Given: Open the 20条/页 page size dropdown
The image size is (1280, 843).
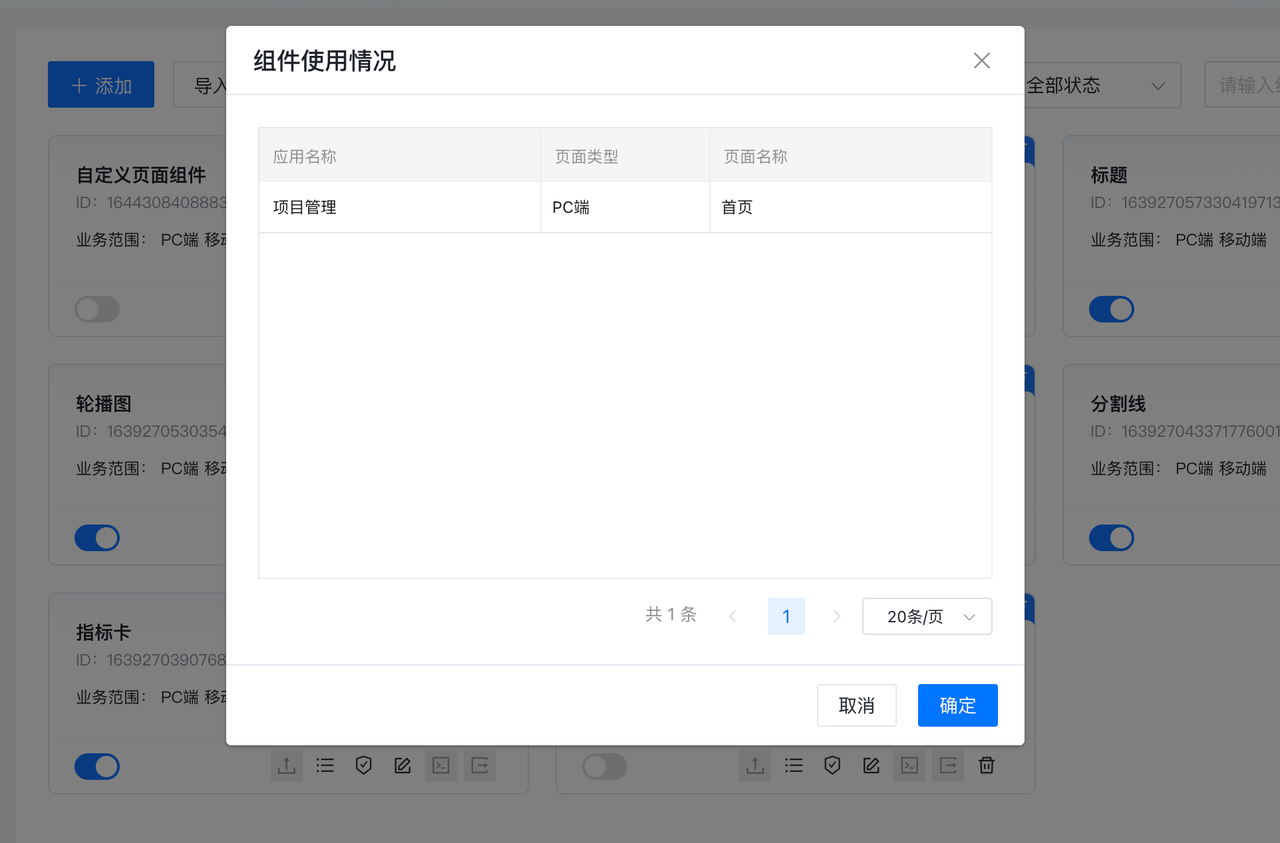Looking at the screenshot, I should tap(927, 617).
